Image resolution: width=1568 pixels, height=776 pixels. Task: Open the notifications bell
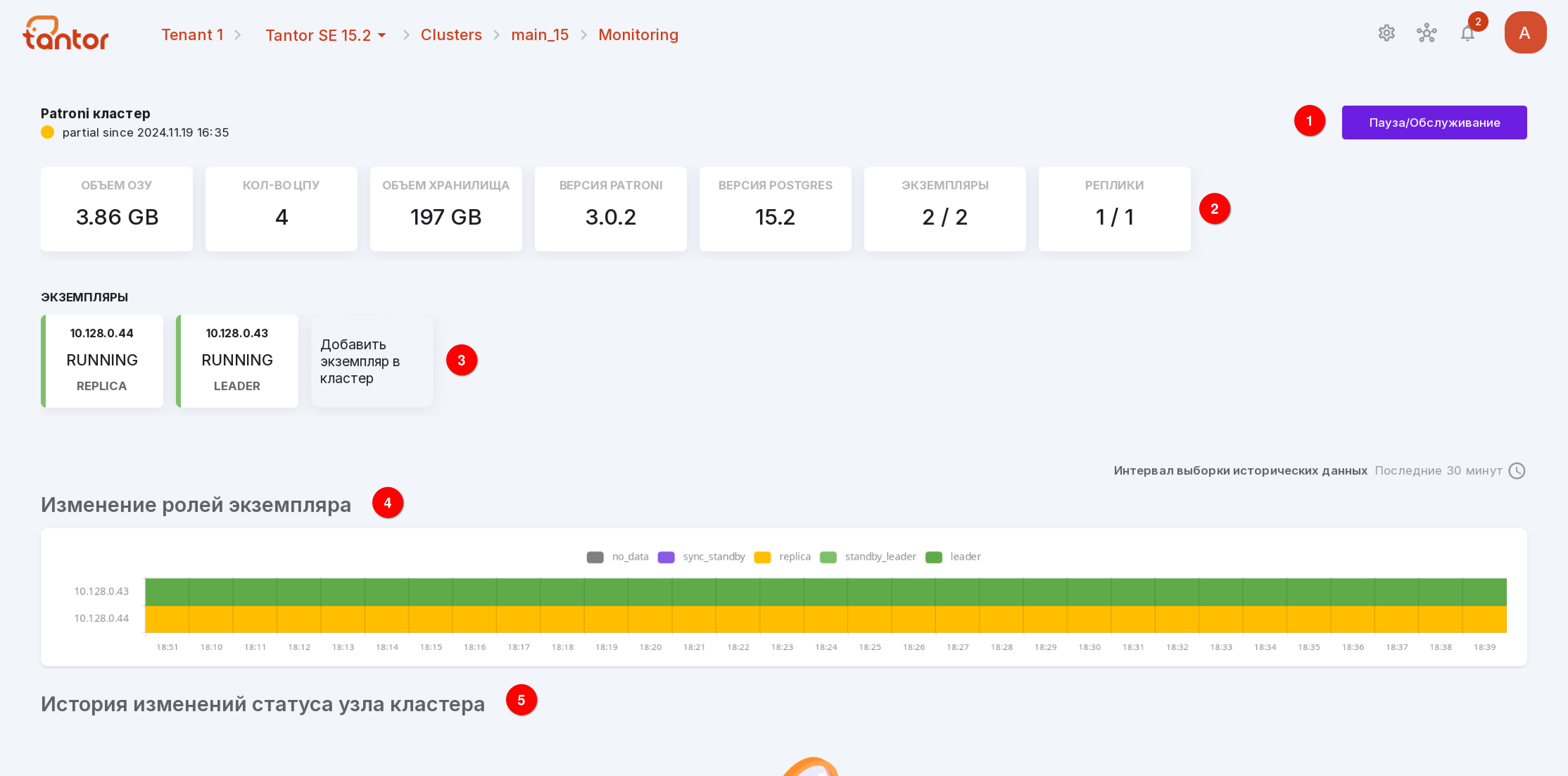click(x=1468, y=33)
